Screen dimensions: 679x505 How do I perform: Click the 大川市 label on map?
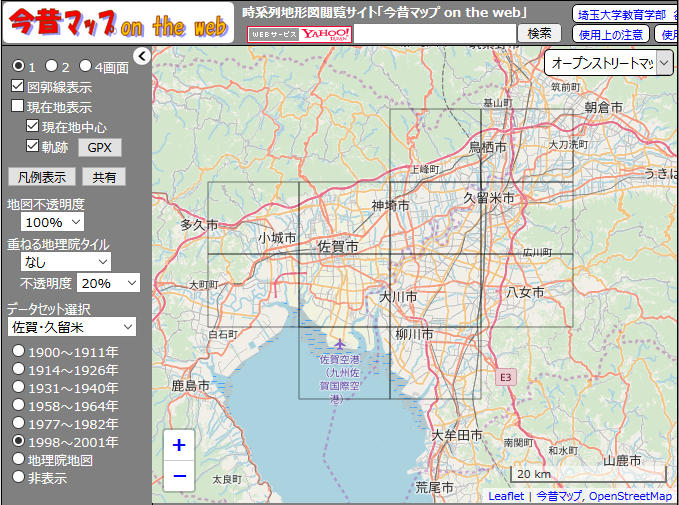click(398, 297)
